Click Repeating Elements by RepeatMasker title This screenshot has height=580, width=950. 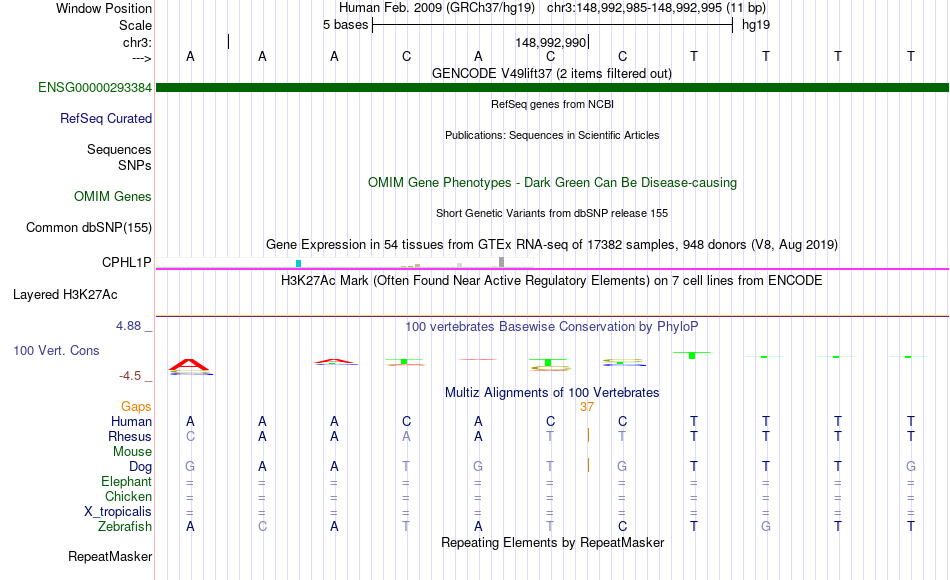coord(552,542)
